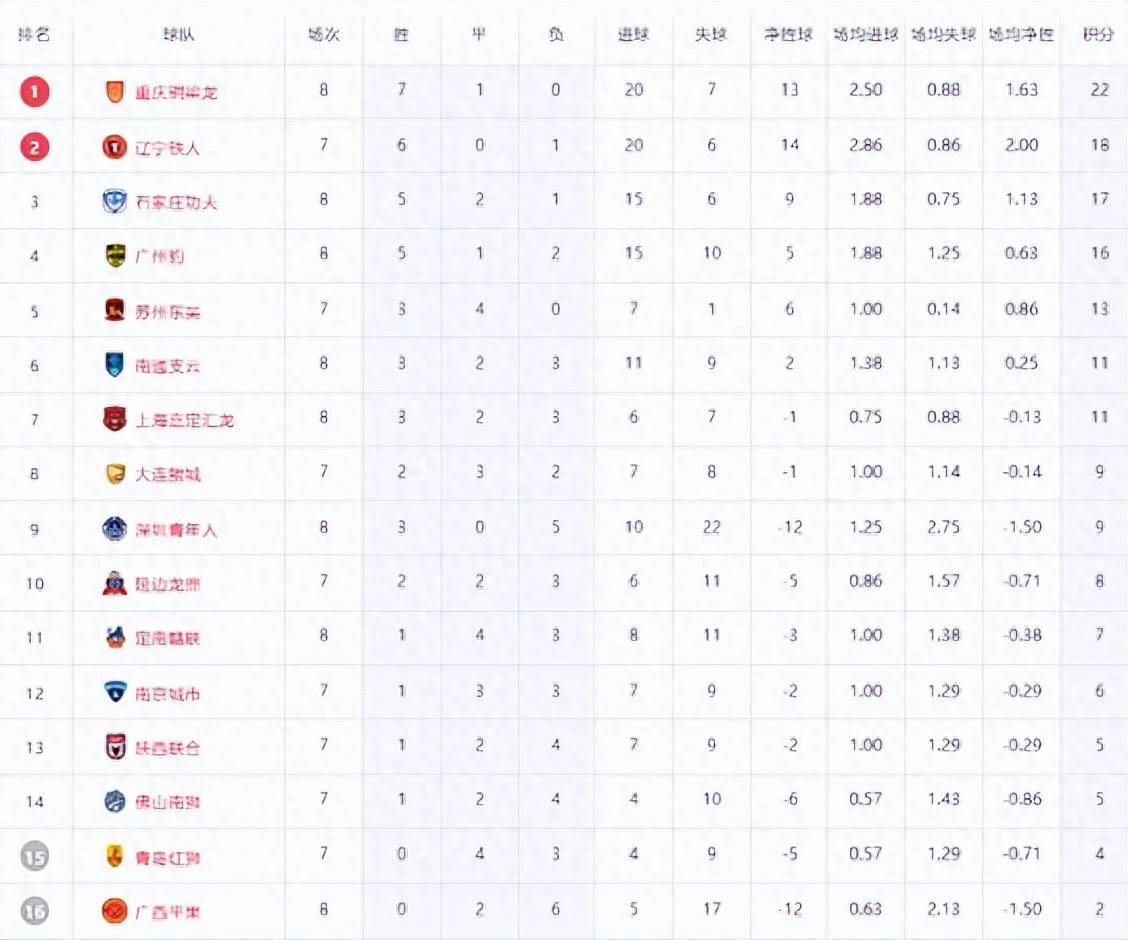Click the 青岛红狮 team badge
The width and height of the screenshot is (1128, 940).
(x=116, y=856)
